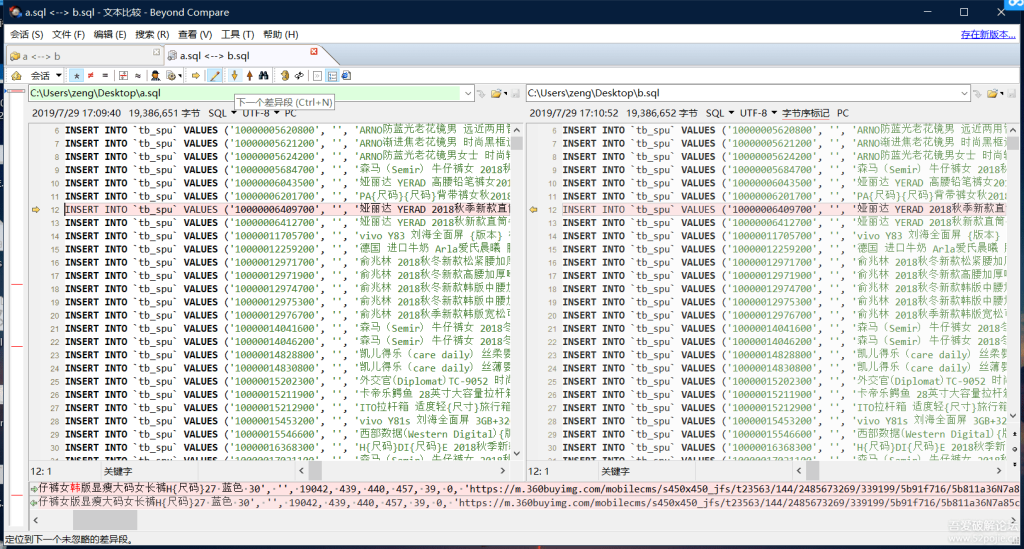Viewport: 1024px width, 549px height.
Task: Open the 会话 (S) menu
Action: coord(27,34)
